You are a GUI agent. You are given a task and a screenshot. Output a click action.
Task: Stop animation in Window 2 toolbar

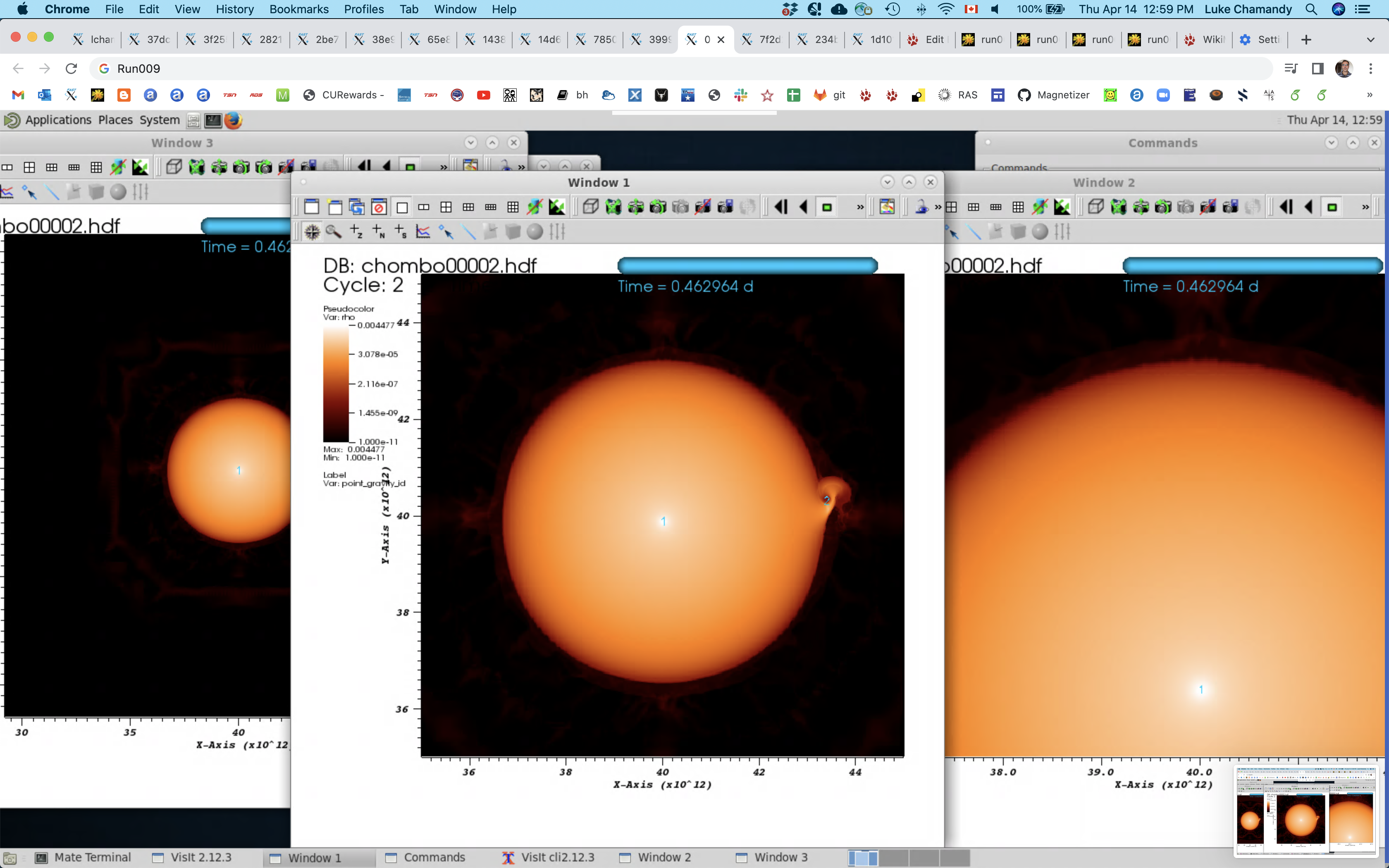(x=1332, y=207)
